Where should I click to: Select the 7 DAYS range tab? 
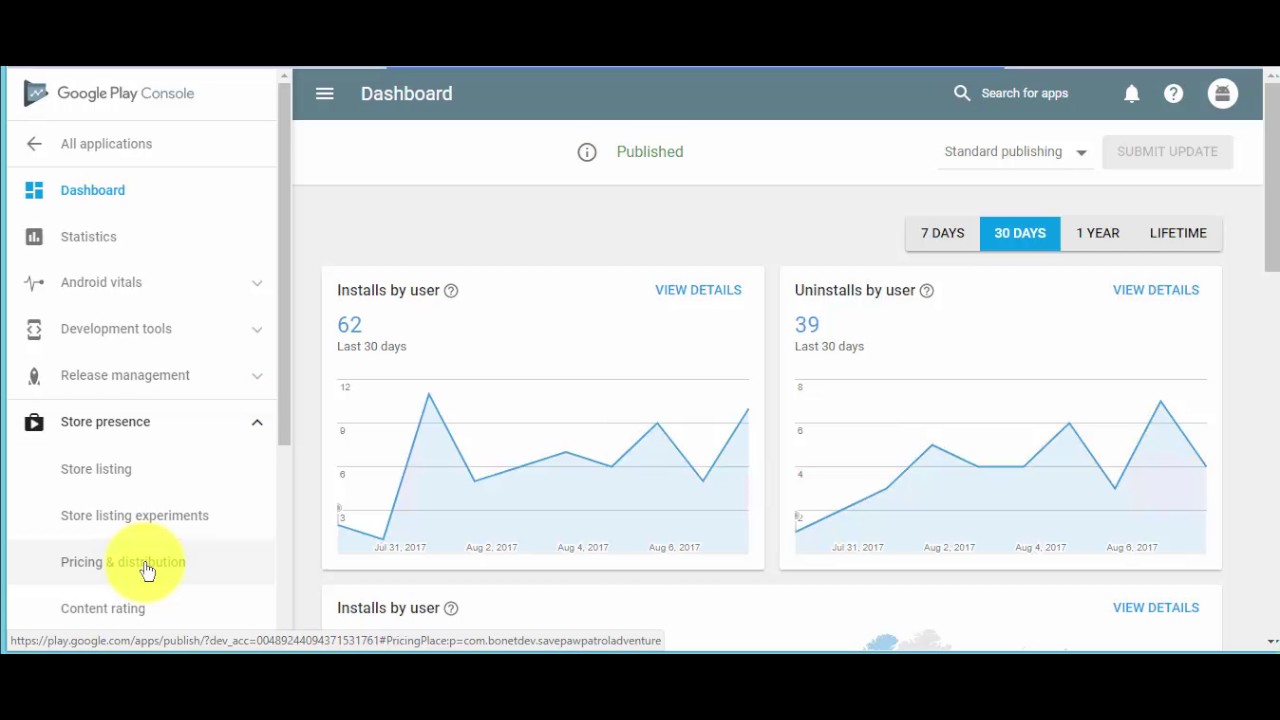tap(943, 233)
